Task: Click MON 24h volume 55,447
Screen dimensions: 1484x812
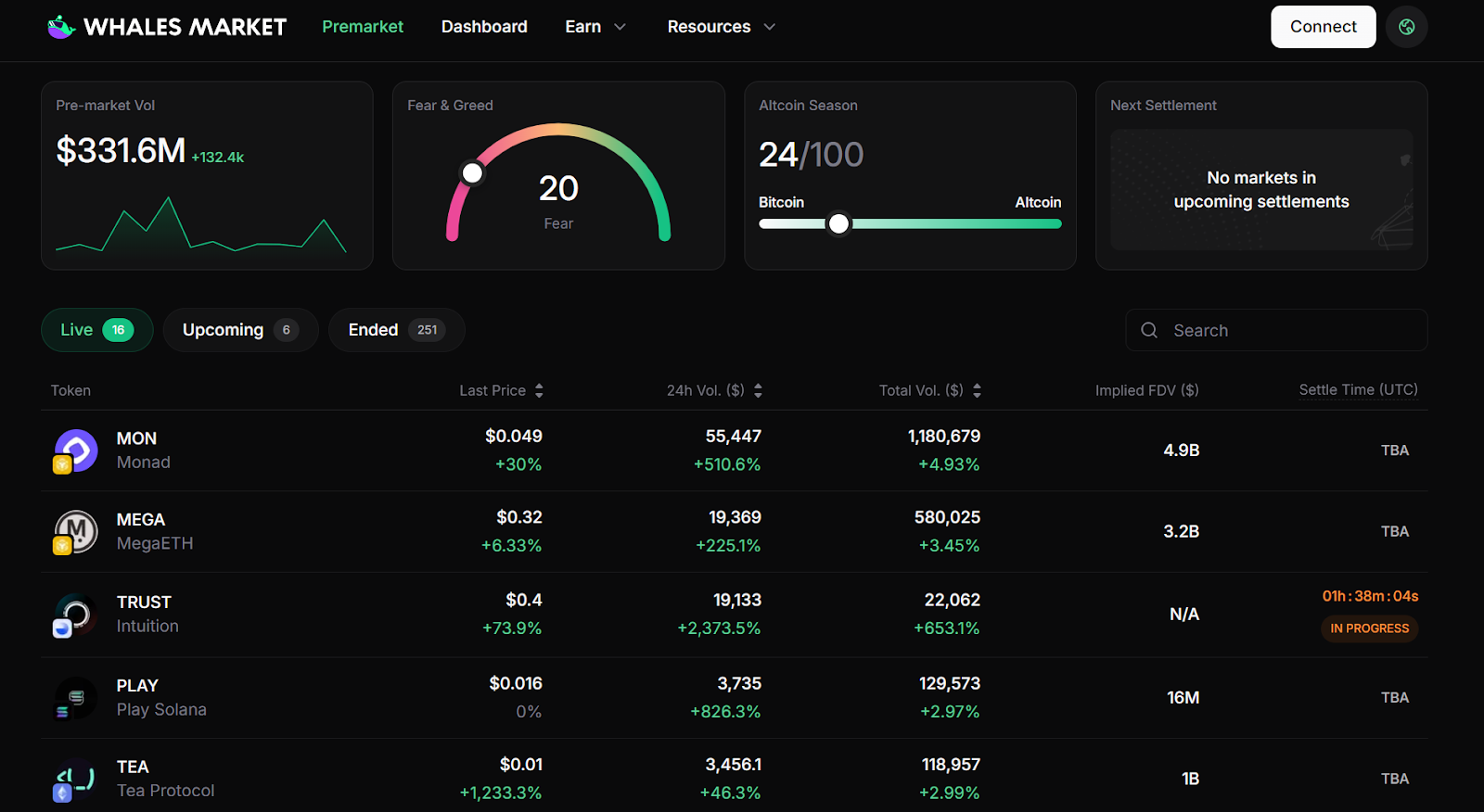Action: coord(733,436)
